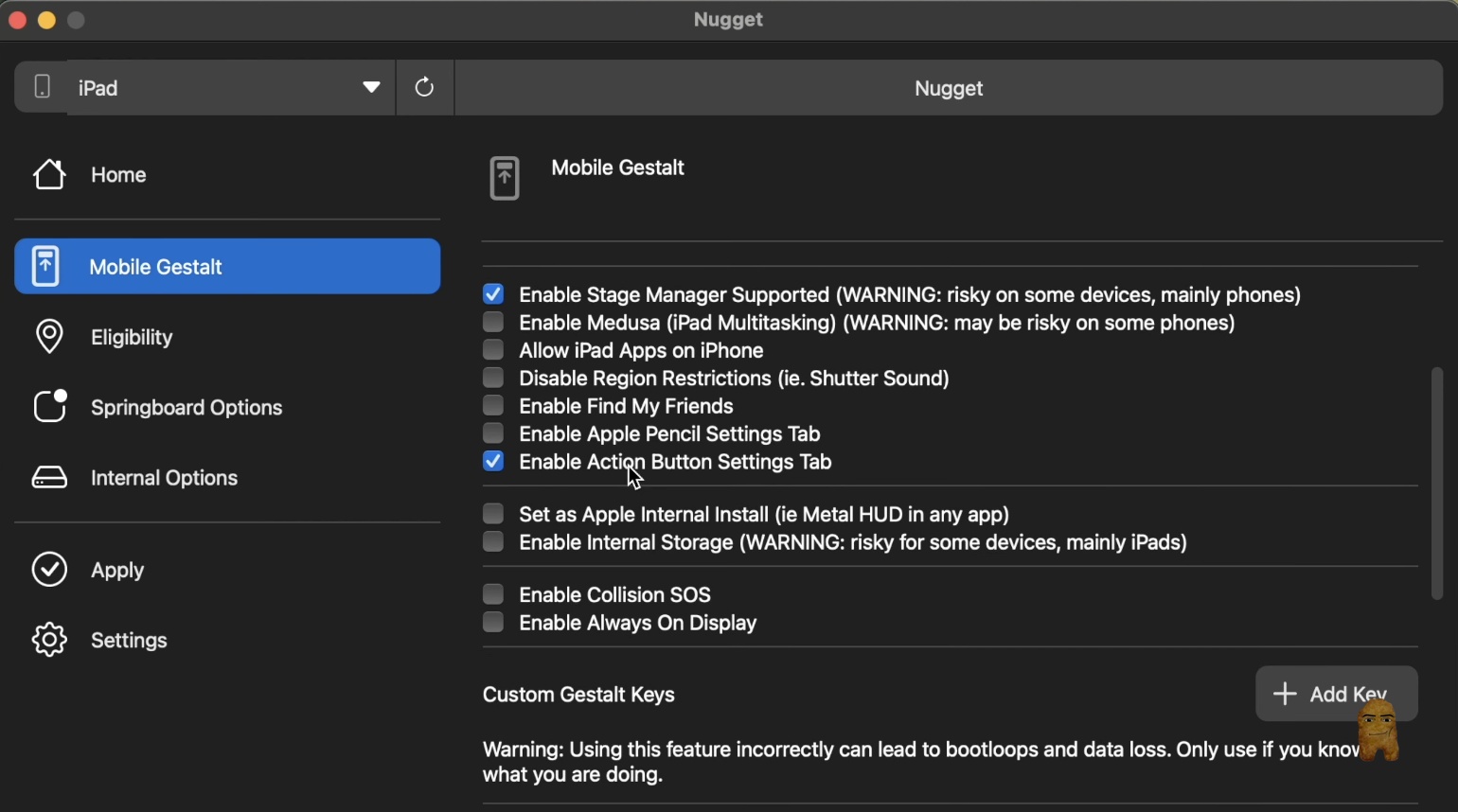Image resolution: width=1458 pixels, height=812 pixels.
Task: Check Disable Region Restrictions option
Action: point(493,378)
